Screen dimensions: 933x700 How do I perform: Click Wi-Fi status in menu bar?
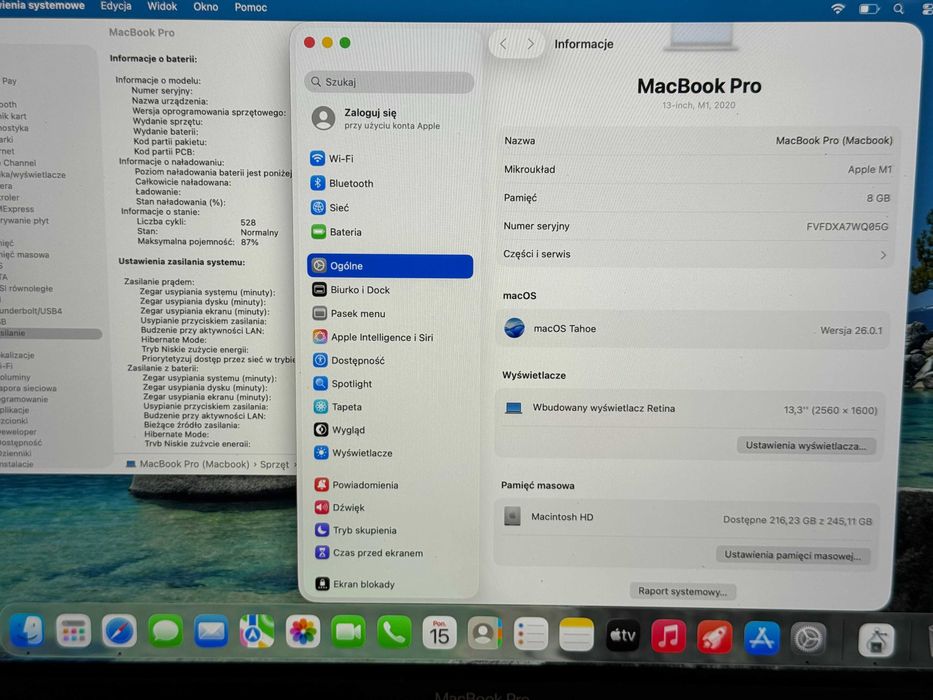point(838,8)
